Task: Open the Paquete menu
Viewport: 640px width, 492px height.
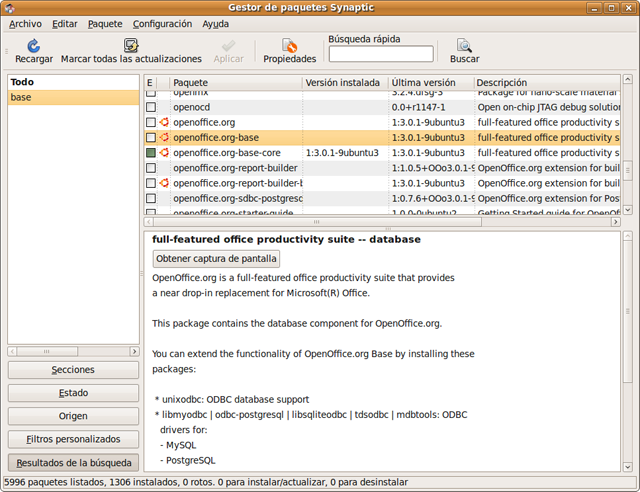Action: click(105, 23)
